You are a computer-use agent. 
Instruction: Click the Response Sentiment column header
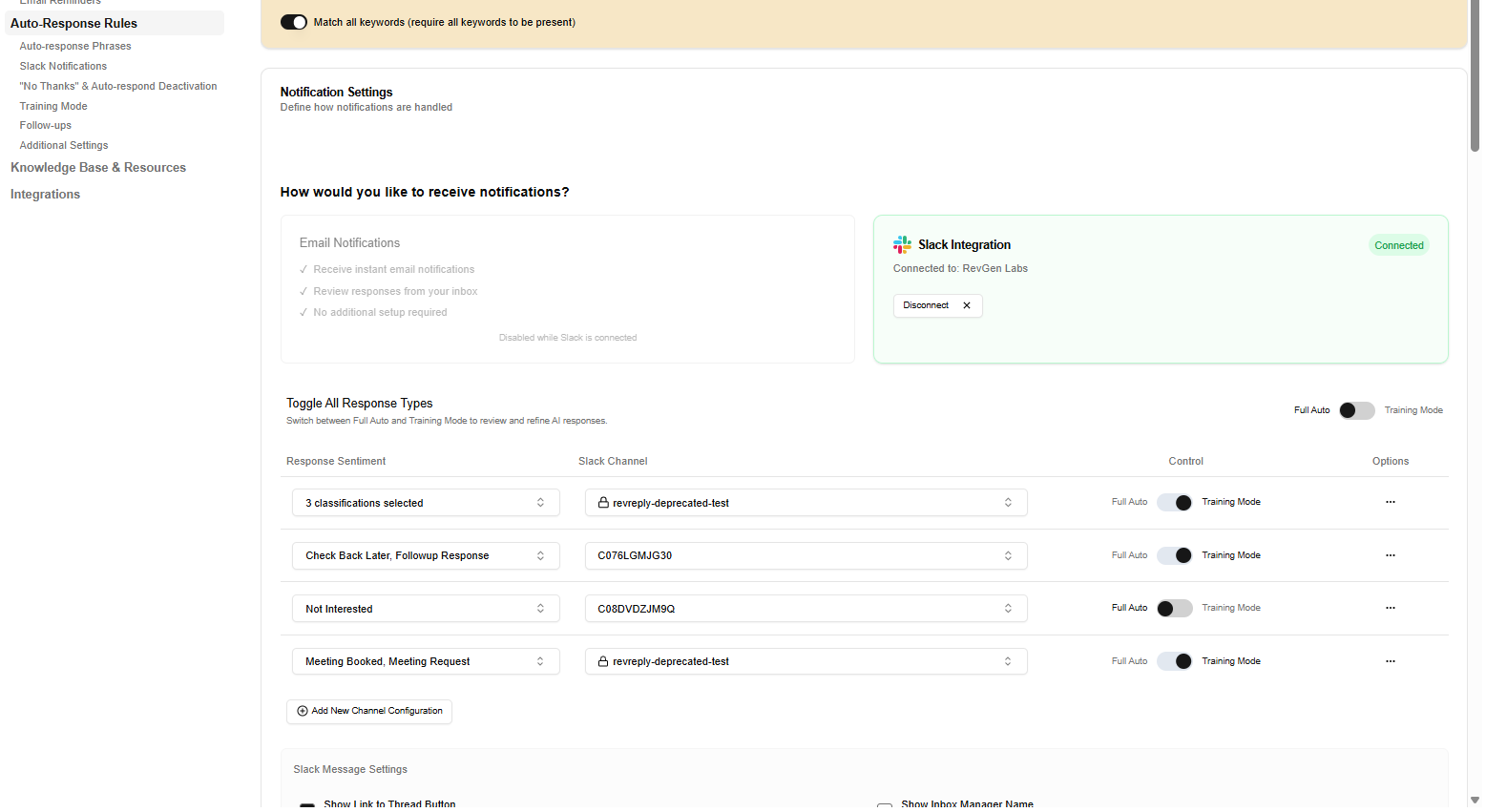pos(336,461)
